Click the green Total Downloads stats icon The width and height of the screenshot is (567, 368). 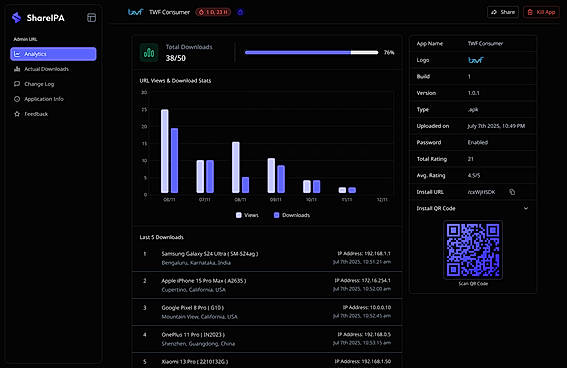pos(149,53)
